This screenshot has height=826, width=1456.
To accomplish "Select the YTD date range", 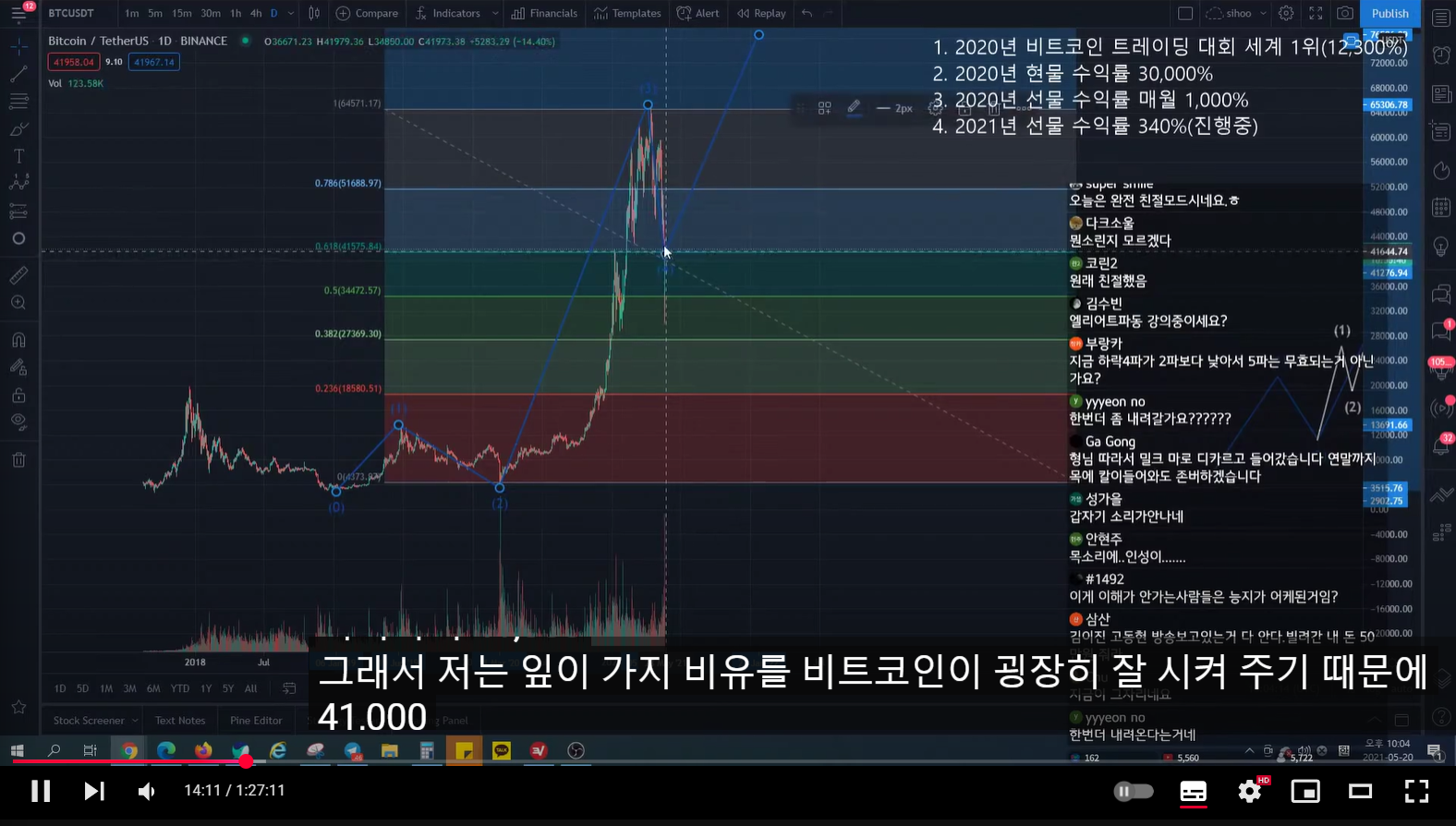I will coord(180,688).
